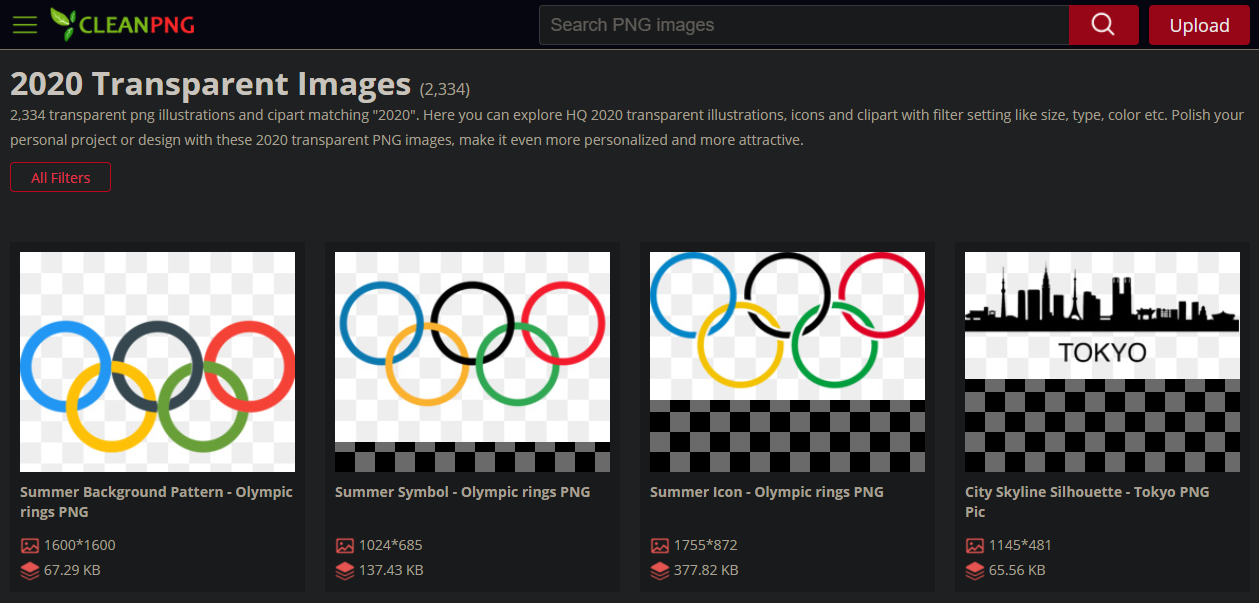1259x603 pixels.
Task: Open City Skyline Silhouette Tokyo link
Action: (x=1087, y=502)
